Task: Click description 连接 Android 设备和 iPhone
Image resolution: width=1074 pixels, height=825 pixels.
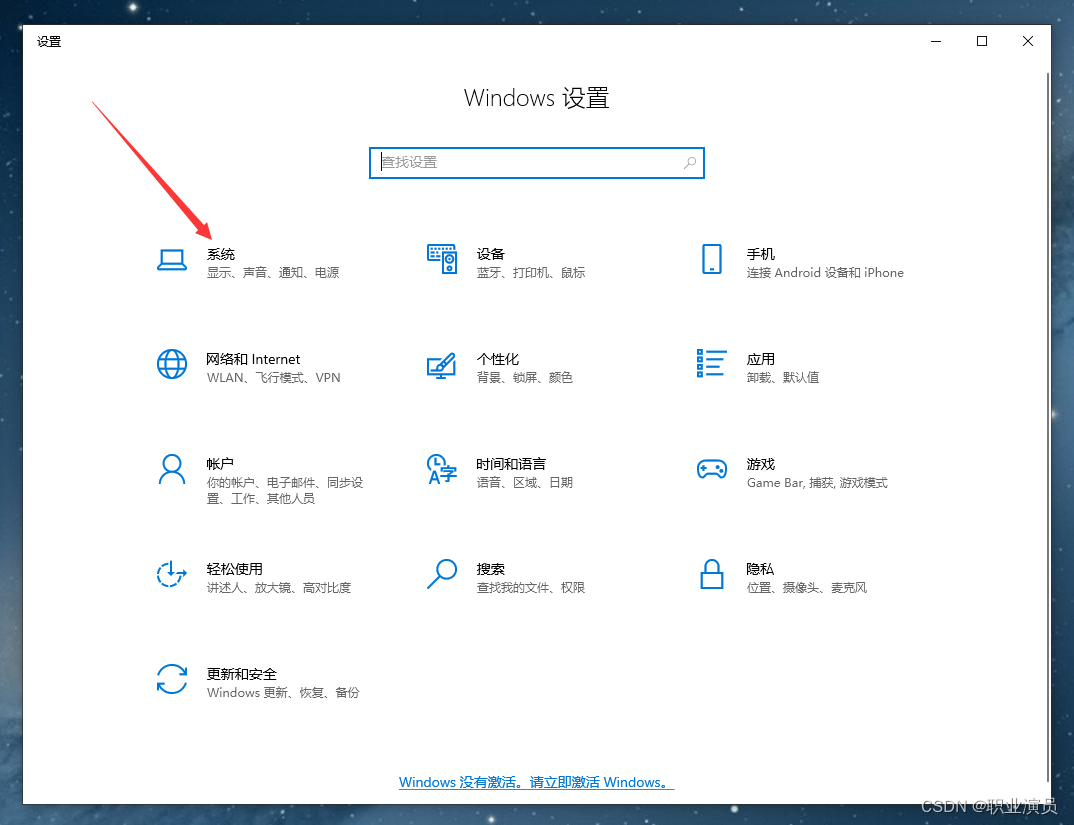Action: click(825, 273)
